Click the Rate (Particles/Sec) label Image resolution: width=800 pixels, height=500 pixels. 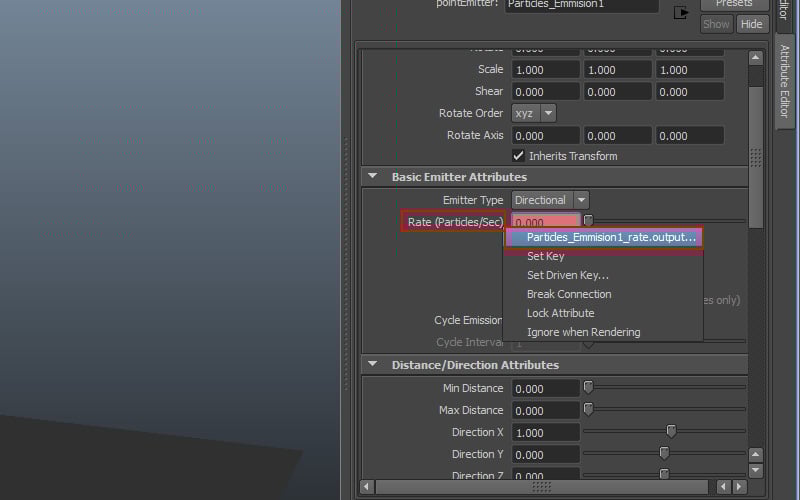coord(455,222)
